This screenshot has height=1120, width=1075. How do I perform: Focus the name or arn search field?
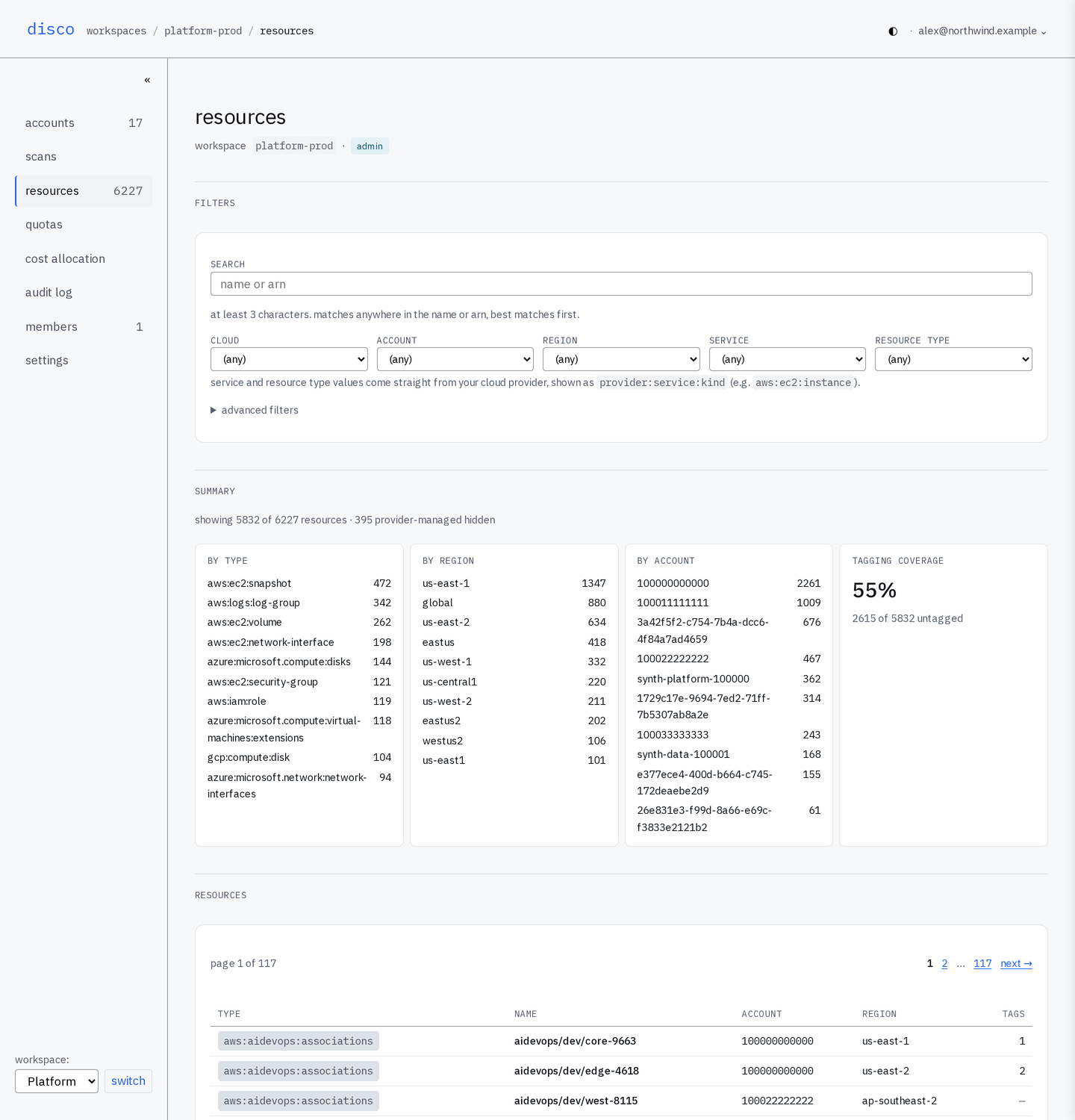click(621, 284)
